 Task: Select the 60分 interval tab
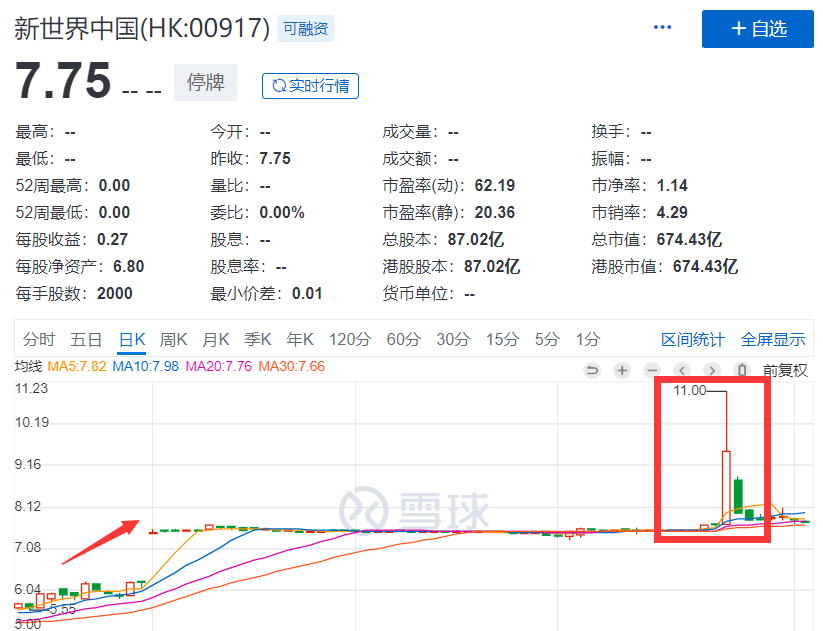pos(404,340)
